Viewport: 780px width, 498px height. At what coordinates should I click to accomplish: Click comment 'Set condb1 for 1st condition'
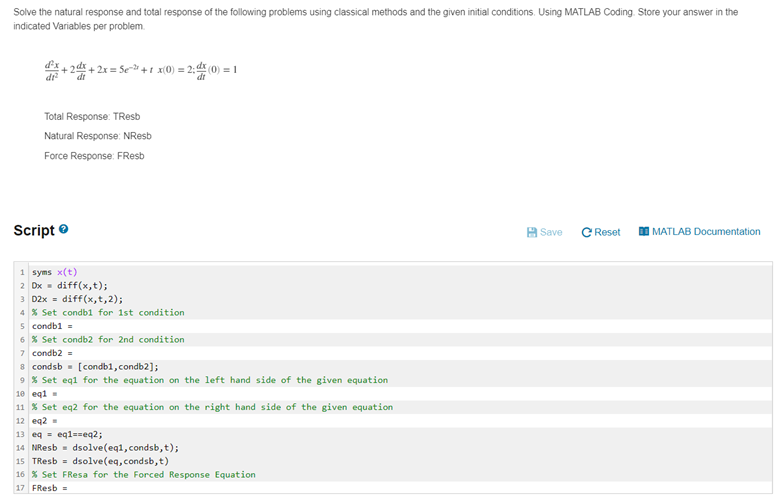(108, 312)
